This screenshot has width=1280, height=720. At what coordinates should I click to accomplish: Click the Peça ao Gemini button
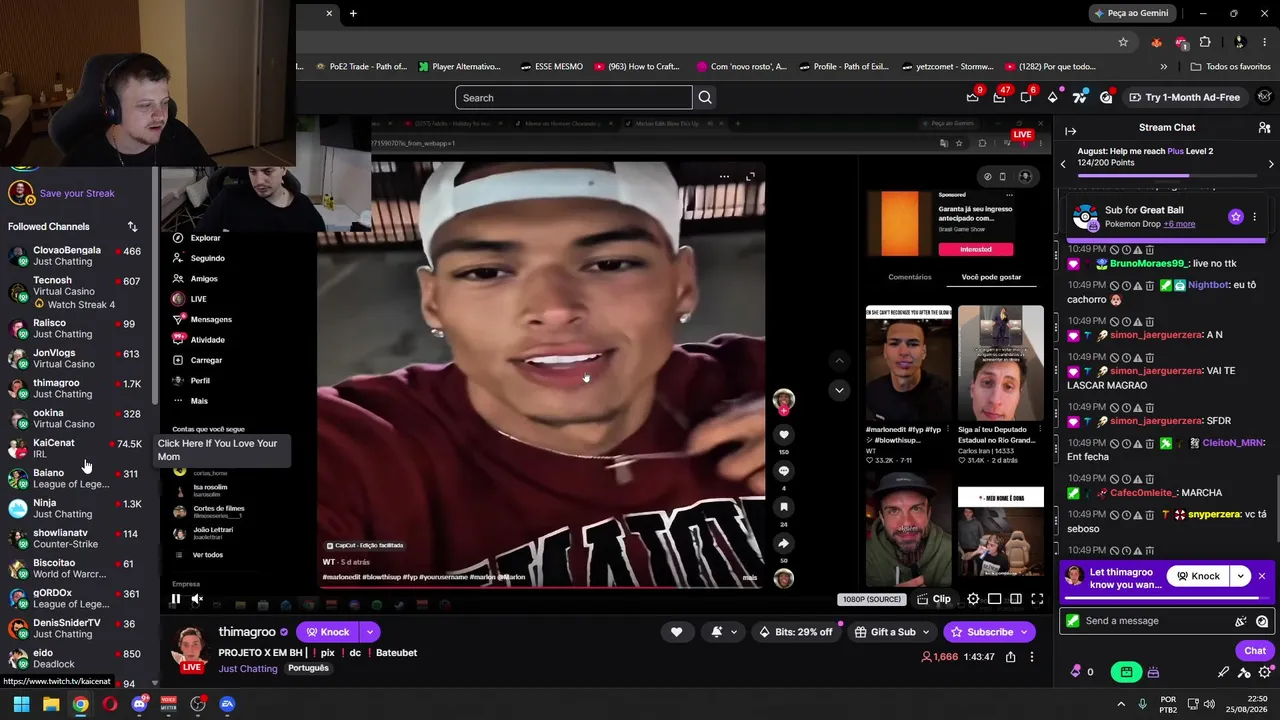click(x=1132, y=13)
